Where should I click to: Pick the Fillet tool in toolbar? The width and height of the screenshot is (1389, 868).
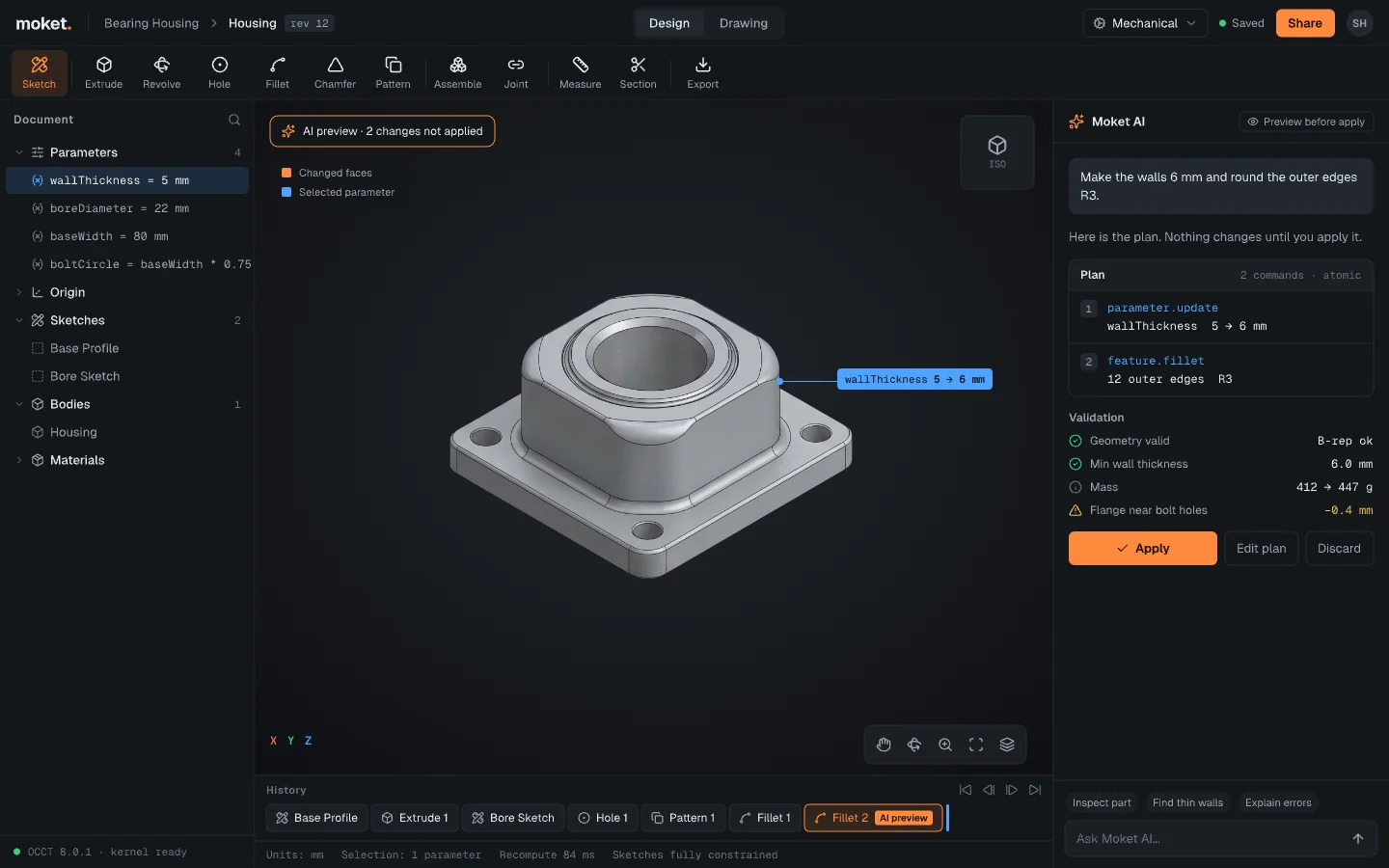pyautogui.click(x=277, y=73)
